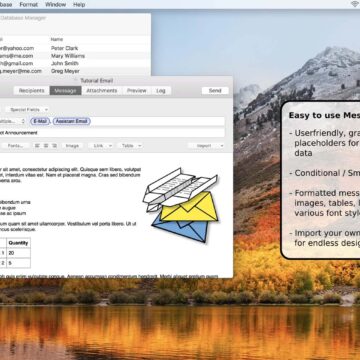Expand the Import dropdown
Viewport: 360px width, 360px height.
[206, 146]
